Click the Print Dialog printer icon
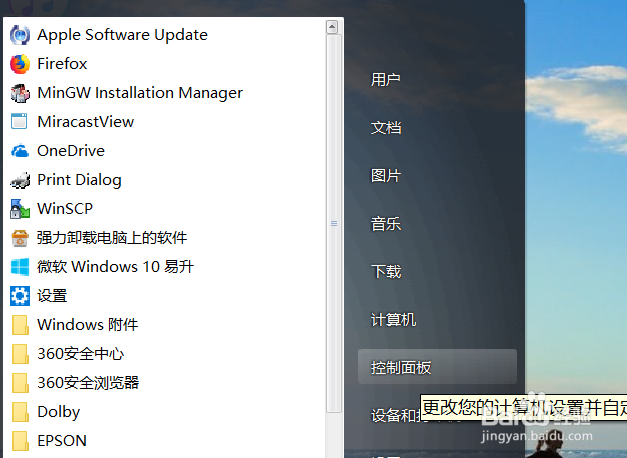This screenshot has width=627, height=458. 20,180
